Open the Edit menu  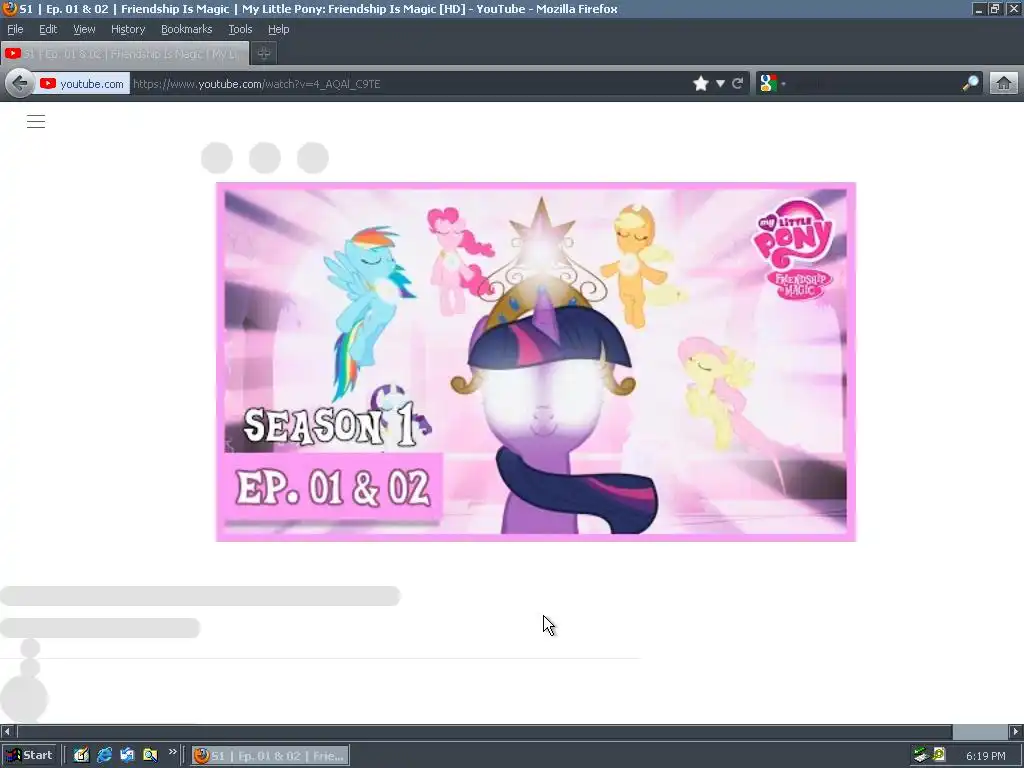pos(48,29)
